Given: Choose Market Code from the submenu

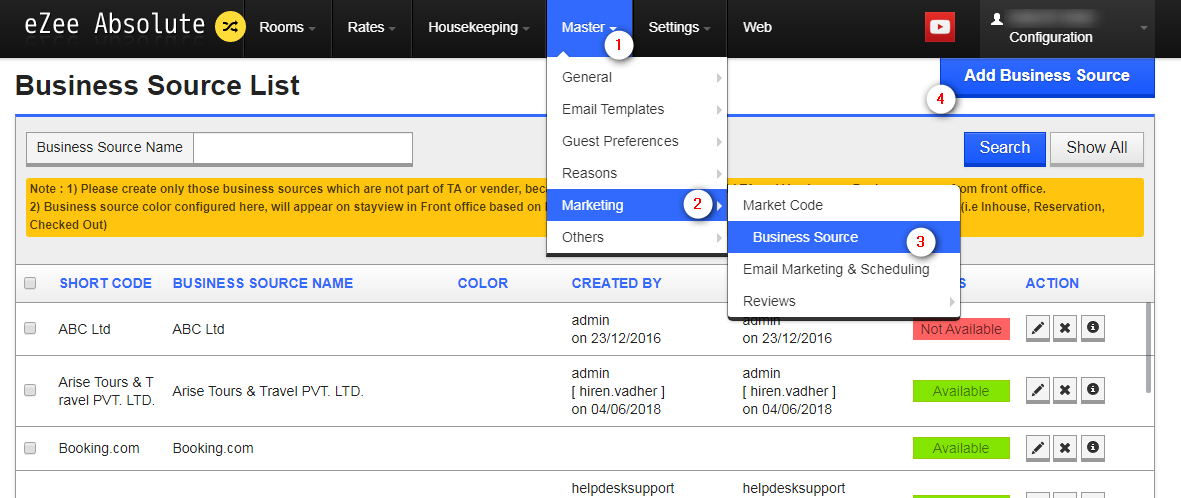Looking at the screenshot, I should tap(844, 205).
